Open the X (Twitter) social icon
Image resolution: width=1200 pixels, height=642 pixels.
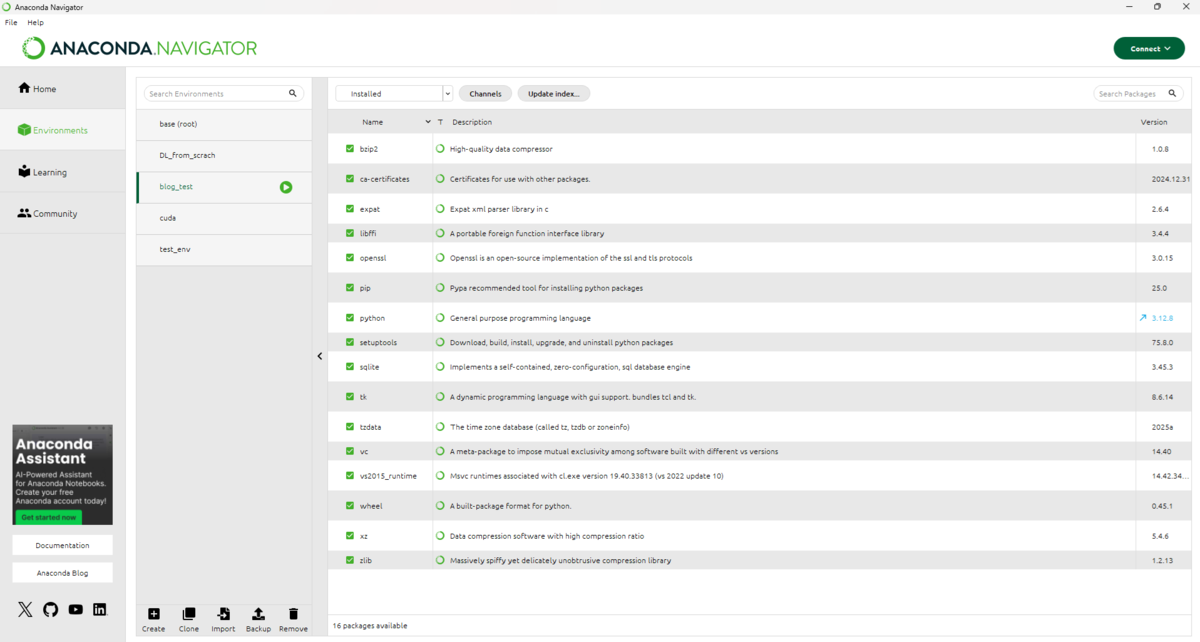coord(25,609)
